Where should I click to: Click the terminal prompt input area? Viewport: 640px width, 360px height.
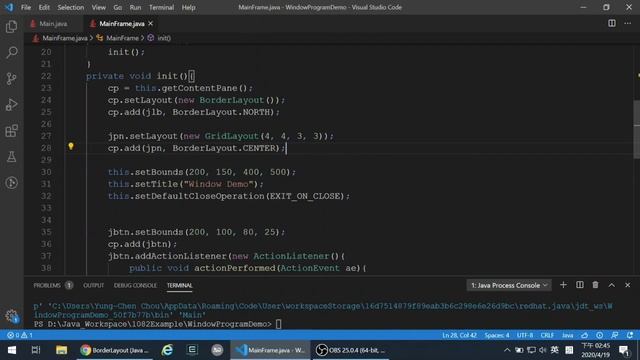(x=278, y=324)
